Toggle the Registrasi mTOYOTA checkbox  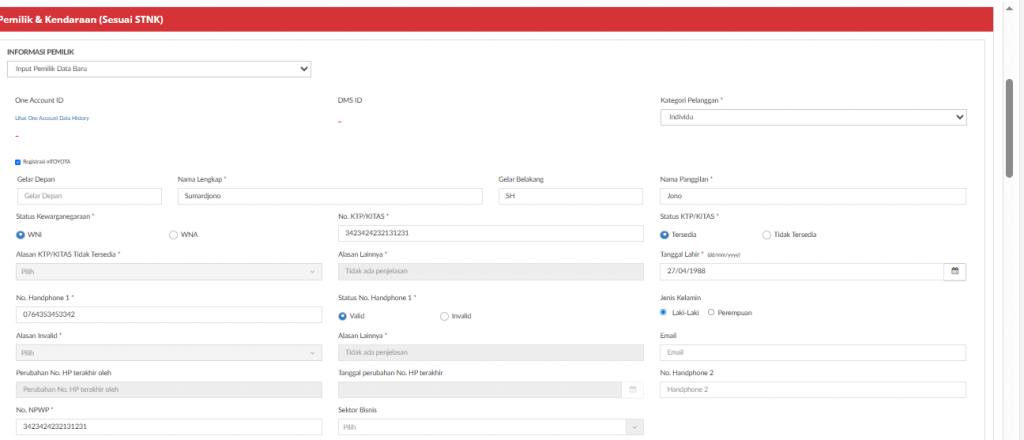point(17,161)
